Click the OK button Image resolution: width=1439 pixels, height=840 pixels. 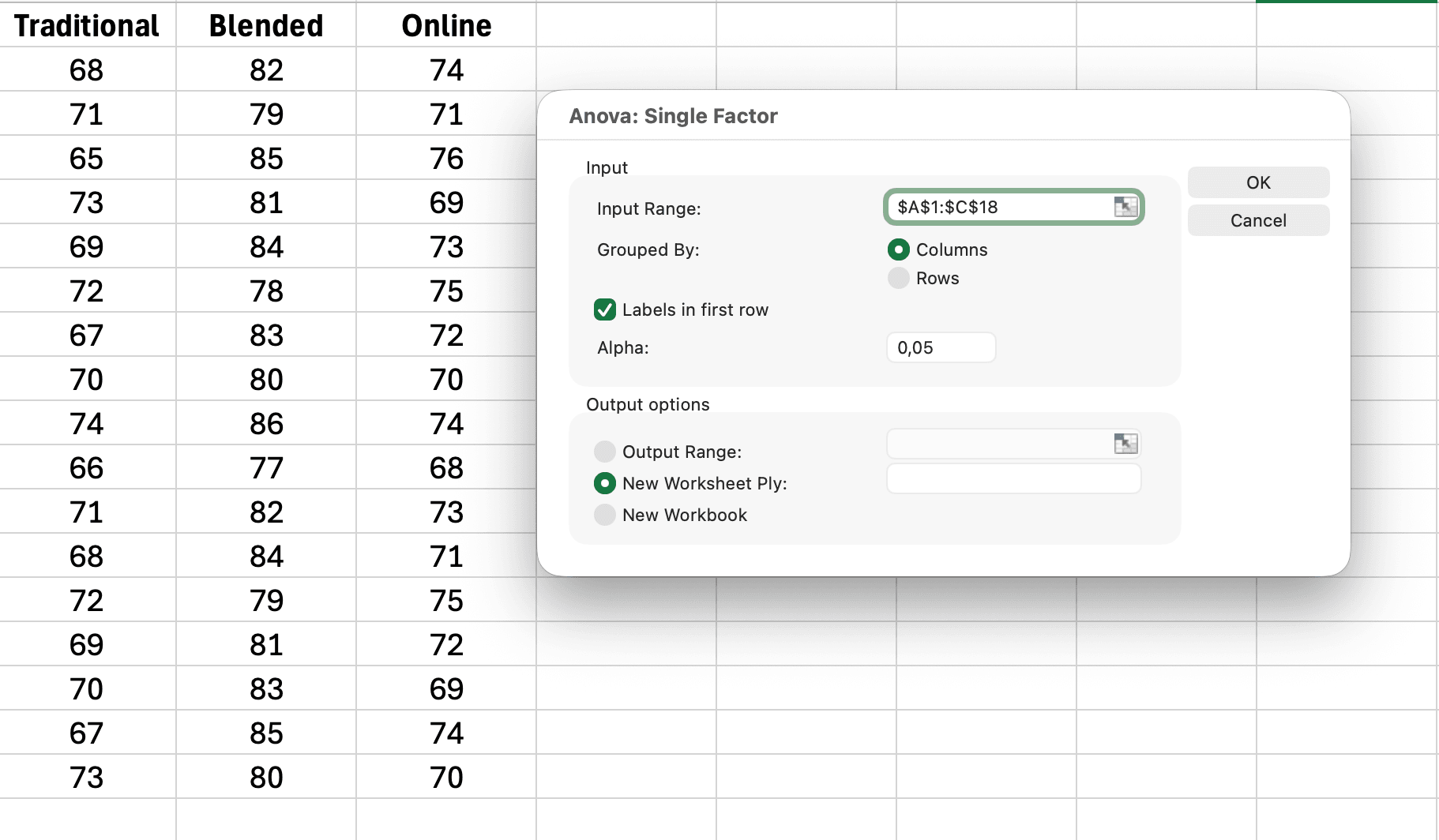[x=1257, y=182]
